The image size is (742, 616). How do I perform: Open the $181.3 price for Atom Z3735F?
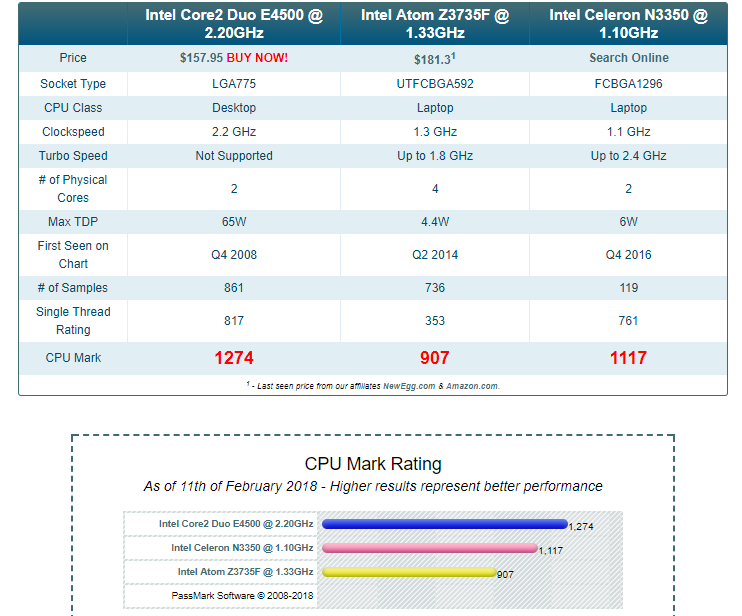click(434, 59)
